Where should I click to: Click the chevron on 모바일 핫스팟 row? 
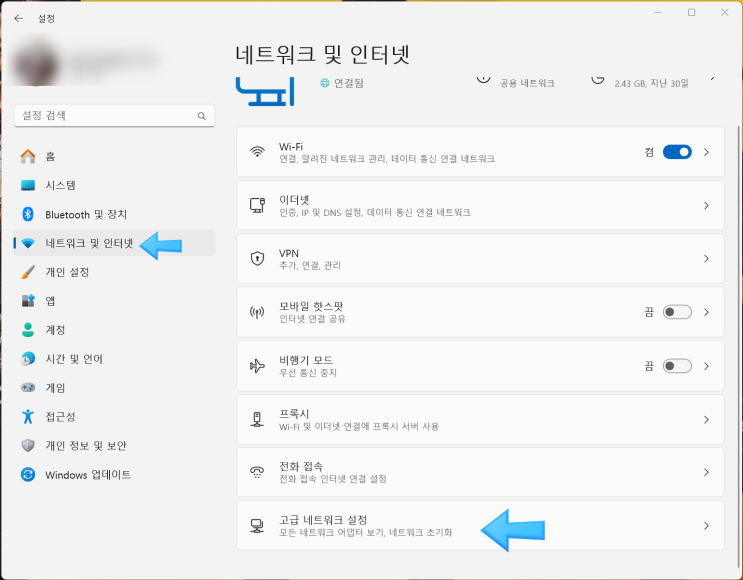[x=707, y=312]
